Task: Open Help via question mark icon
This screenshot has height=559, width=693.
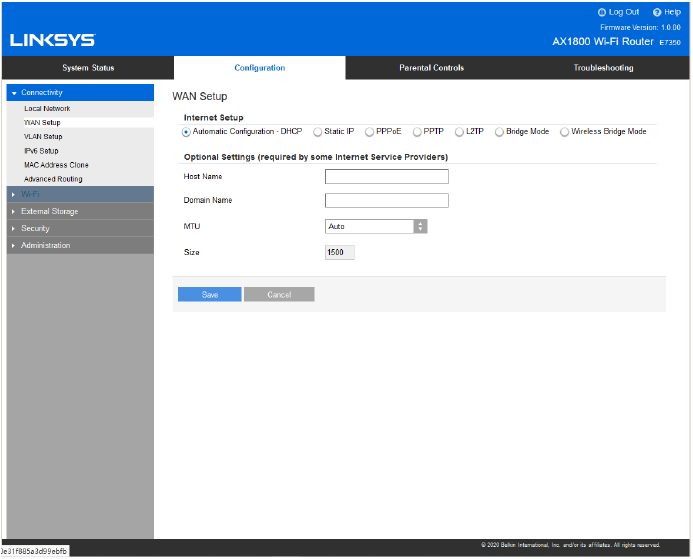Action: point(657,12)
